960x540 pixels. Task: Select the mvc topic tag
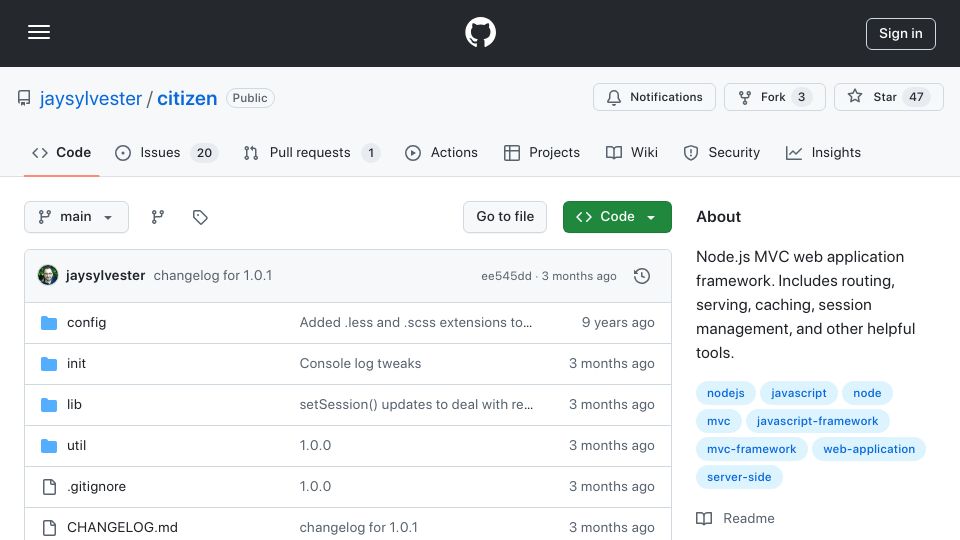tap(718, 421)
